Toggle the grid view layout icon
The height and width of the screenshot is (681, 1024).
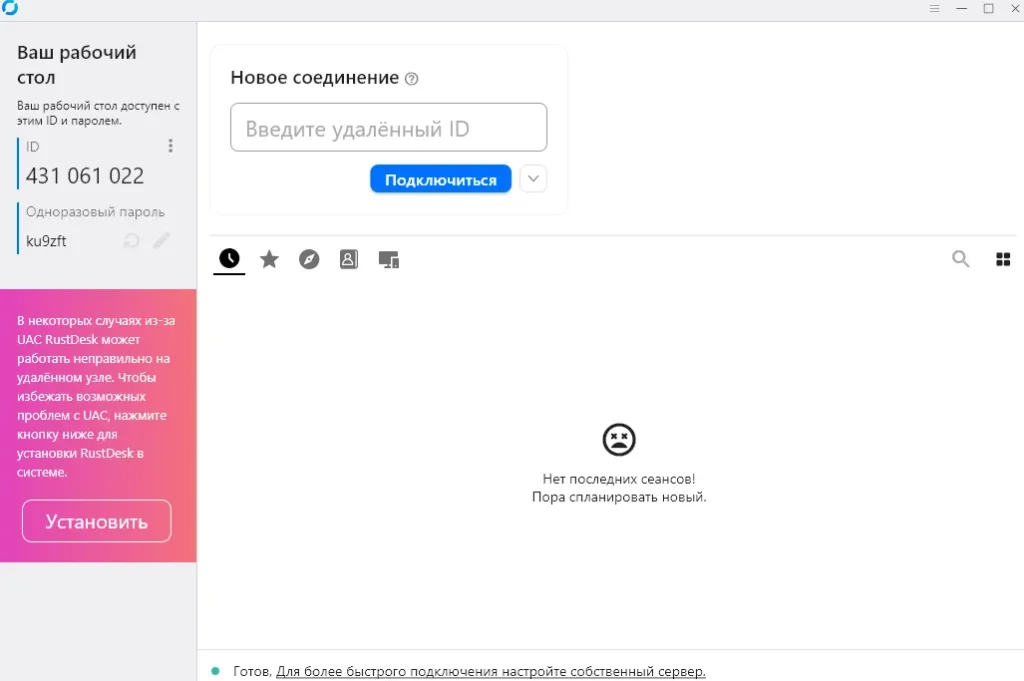click(x=1003, y=260)
